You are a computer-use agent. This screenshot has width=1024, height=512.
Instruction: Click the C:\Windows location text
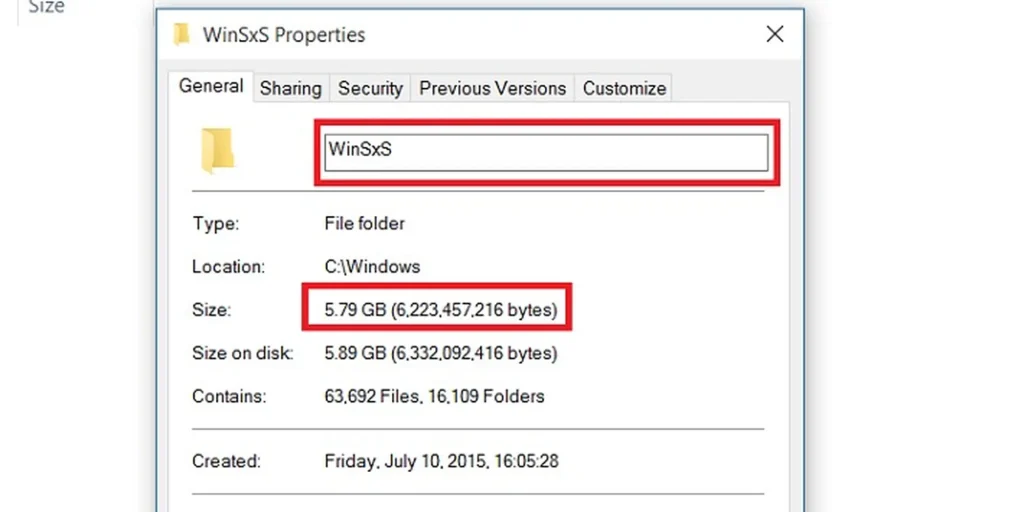point(372,266)
